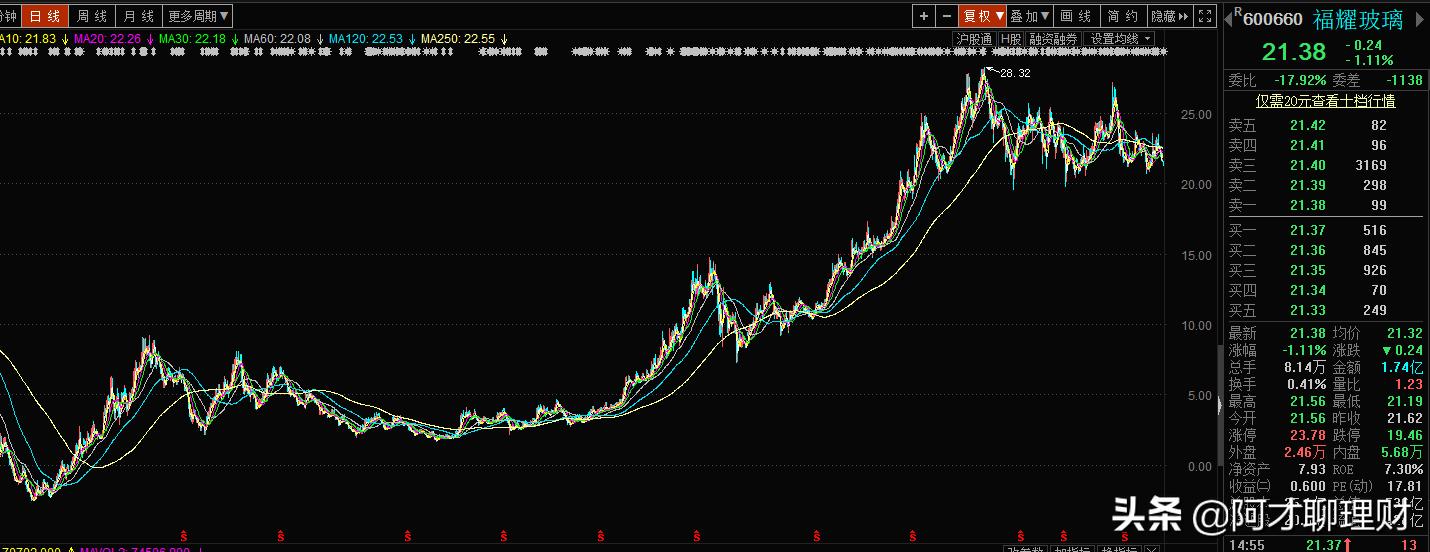This screenshot has width=1430, height=552.
Task: Click 买二 bid price 21.36
Action: (x=1307, y=250)
